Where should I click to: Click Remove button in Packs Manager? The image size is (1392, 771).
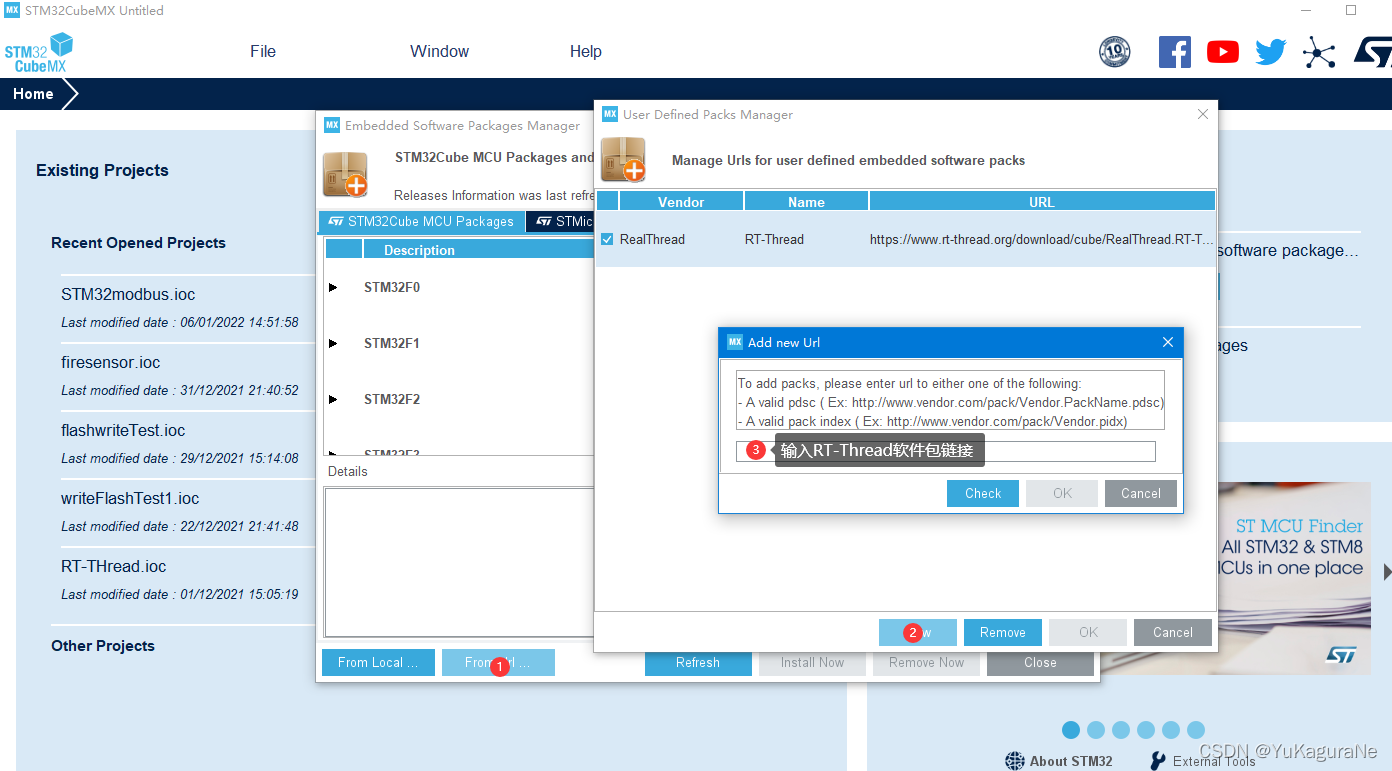click(x=1003, y=632)
